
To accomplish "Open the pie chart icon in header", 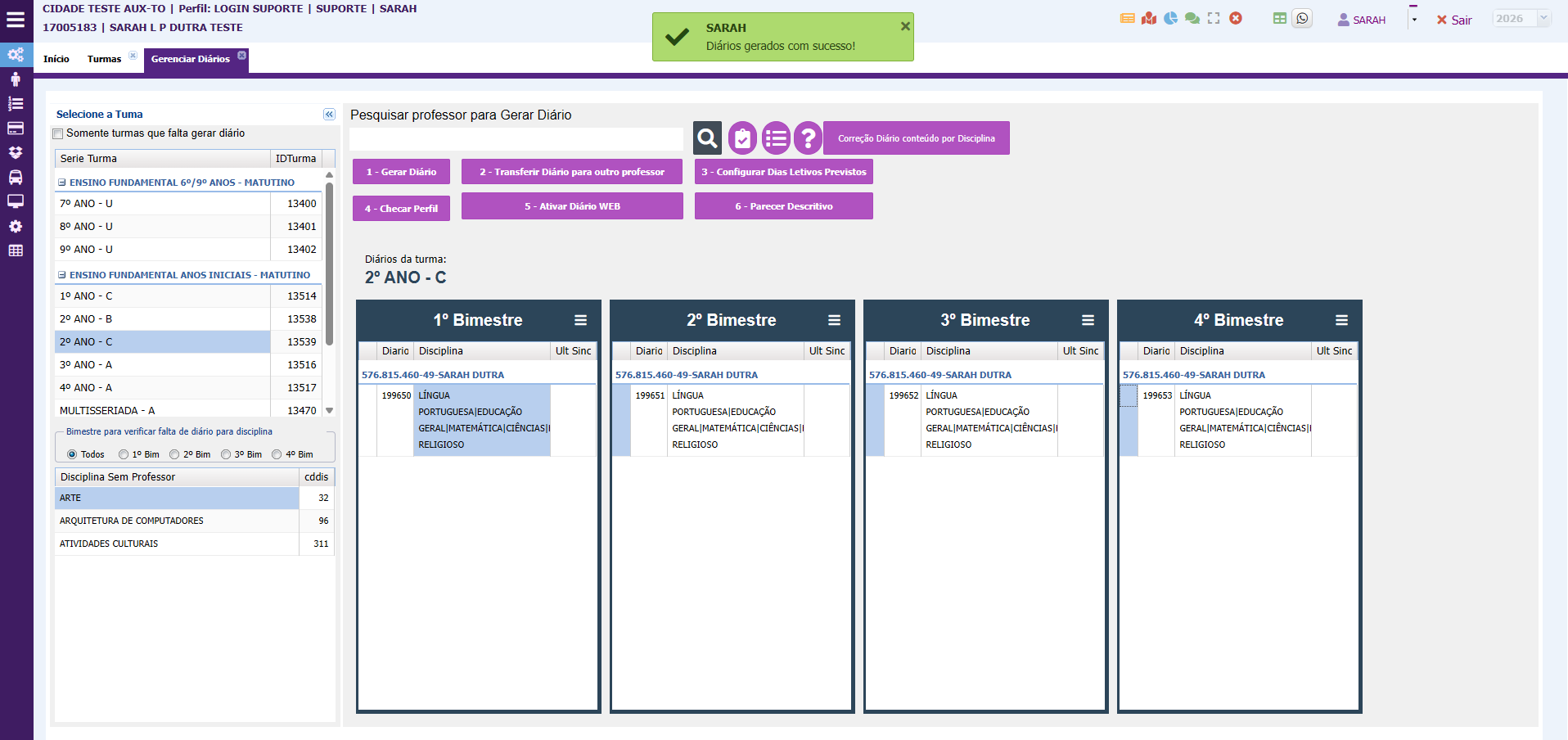I will [x=1170, y=18].
